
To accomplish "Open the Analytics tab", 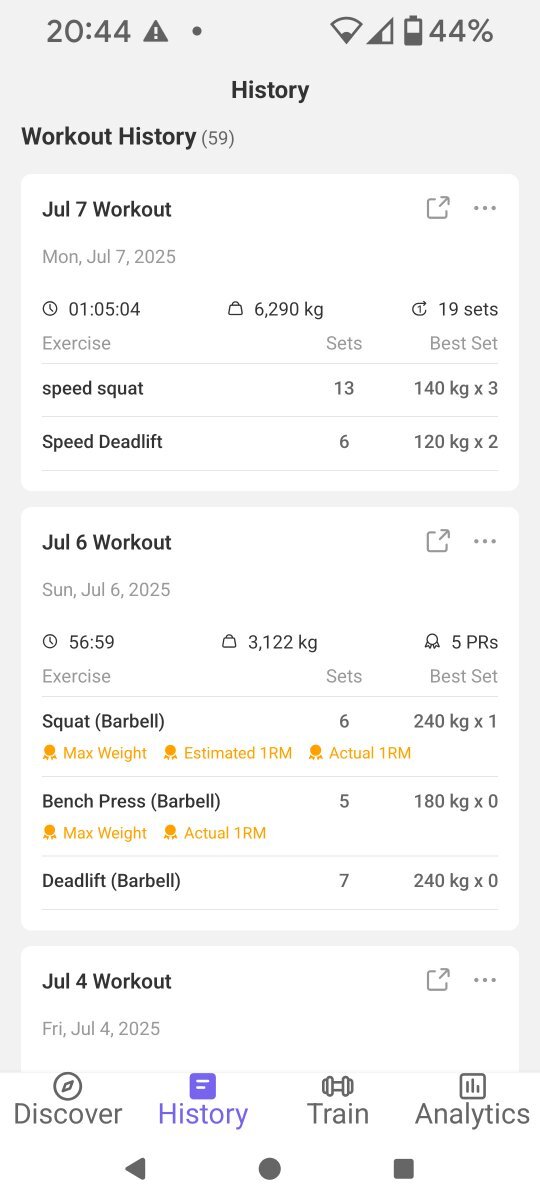I will (472, 1100).
